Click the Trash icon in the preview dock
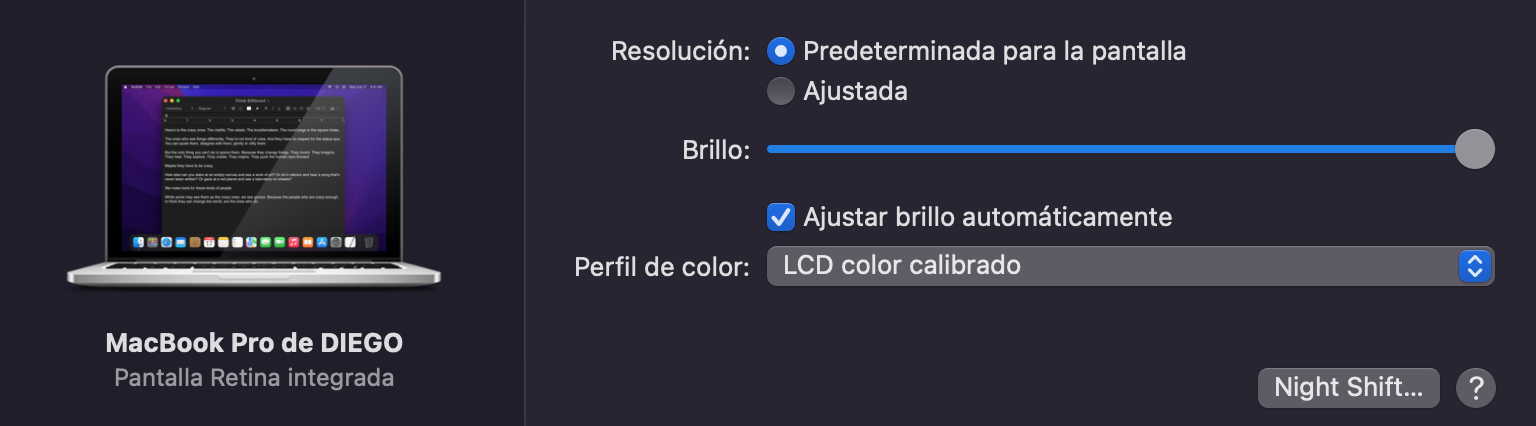This screenshot has width=1536, height=426. pyautogui.click(x=368, y=242)
